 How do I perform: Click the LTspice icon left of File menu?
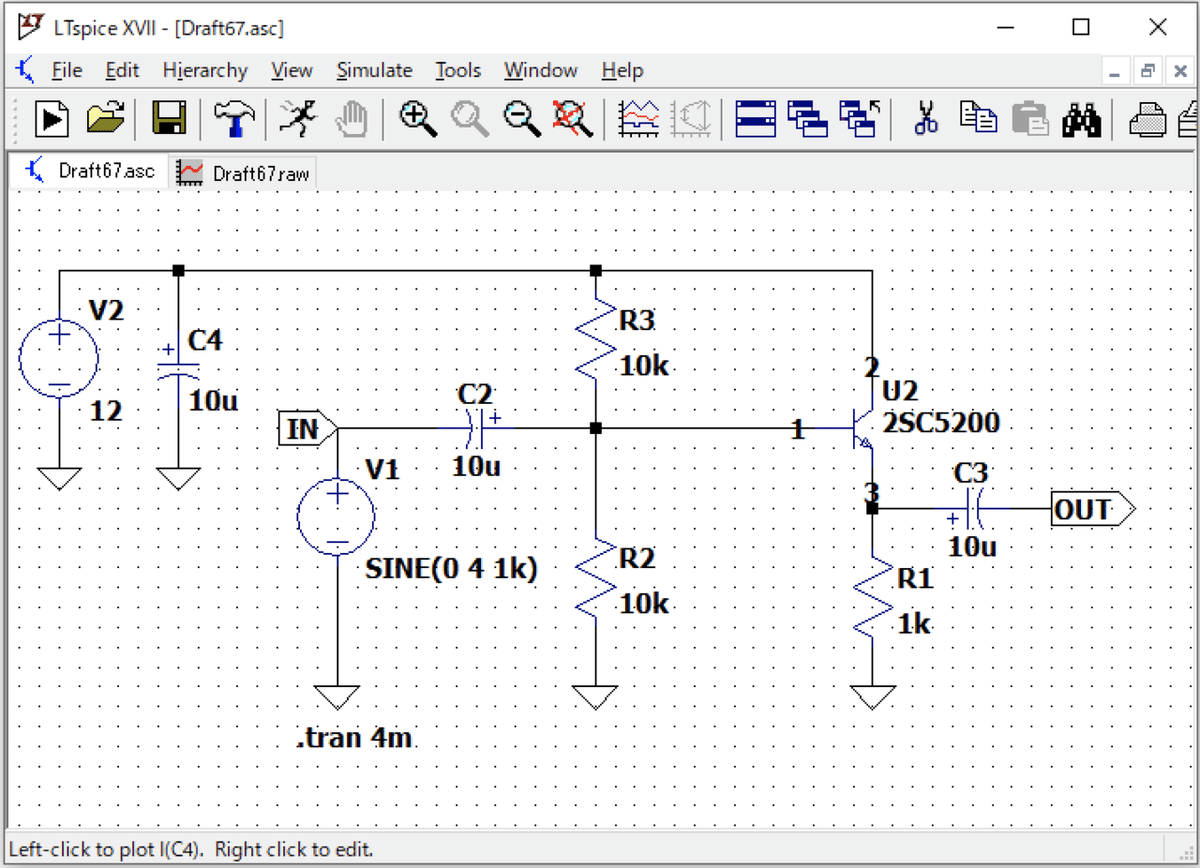coord(26,70)
